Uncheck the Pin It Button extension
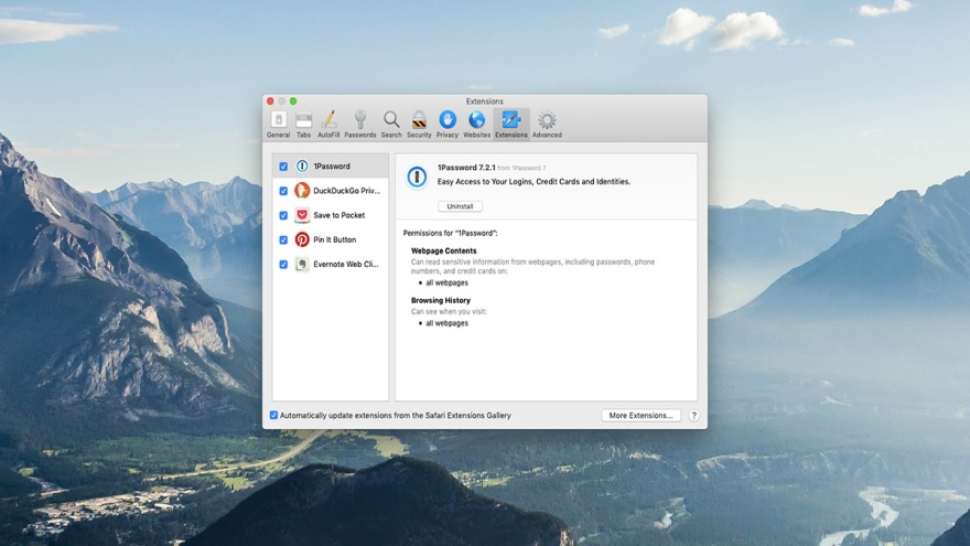 point(283,240)
